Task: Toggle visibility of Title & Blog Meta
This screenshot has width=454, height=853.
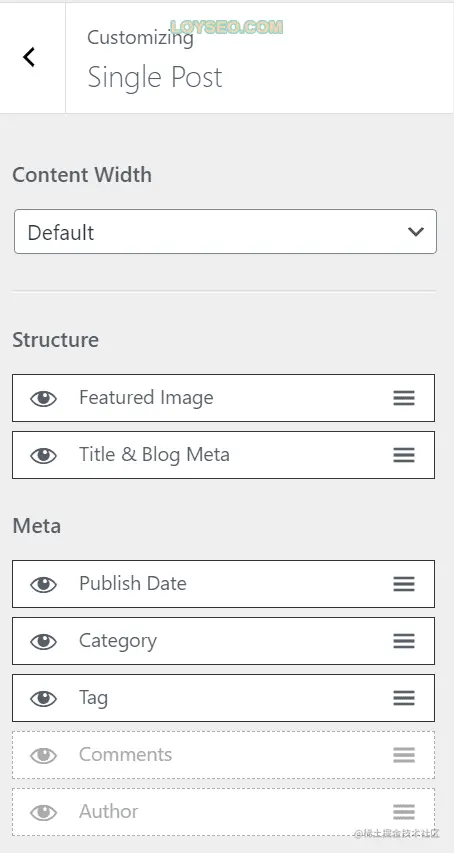Action: pos(43,456)
